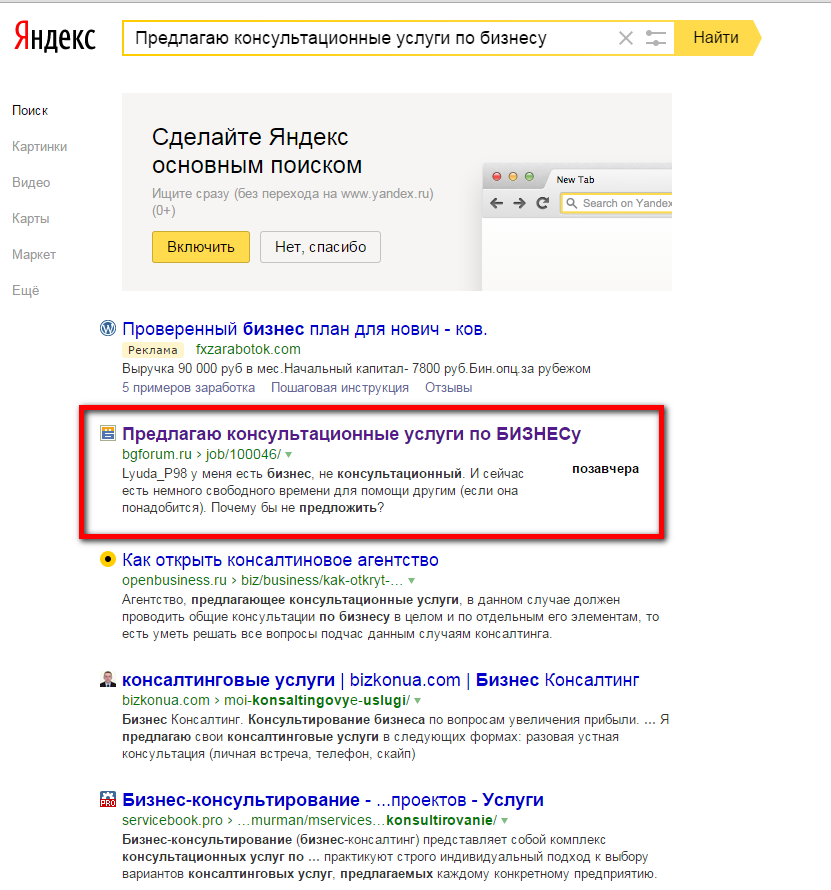Open the 5 примеров заработка sitelink

(x=188, y=388)
